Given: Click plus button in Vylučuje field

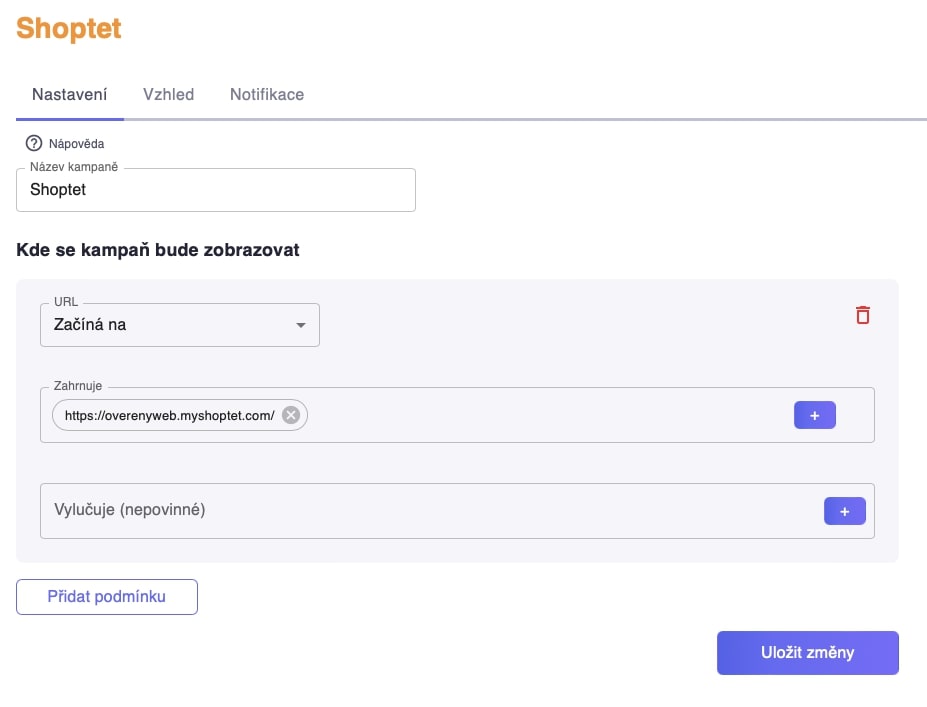Looking at the screenshot, I should pyautogui.click(x=845, y=511).
